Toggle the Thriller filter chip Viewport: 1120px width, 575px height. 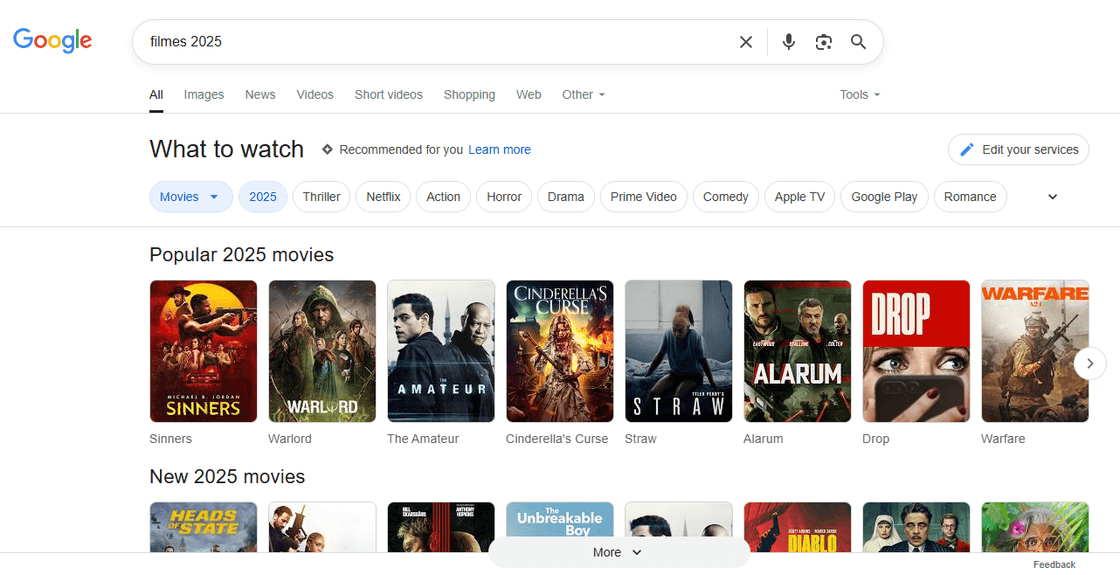click(x=321, y=196)
